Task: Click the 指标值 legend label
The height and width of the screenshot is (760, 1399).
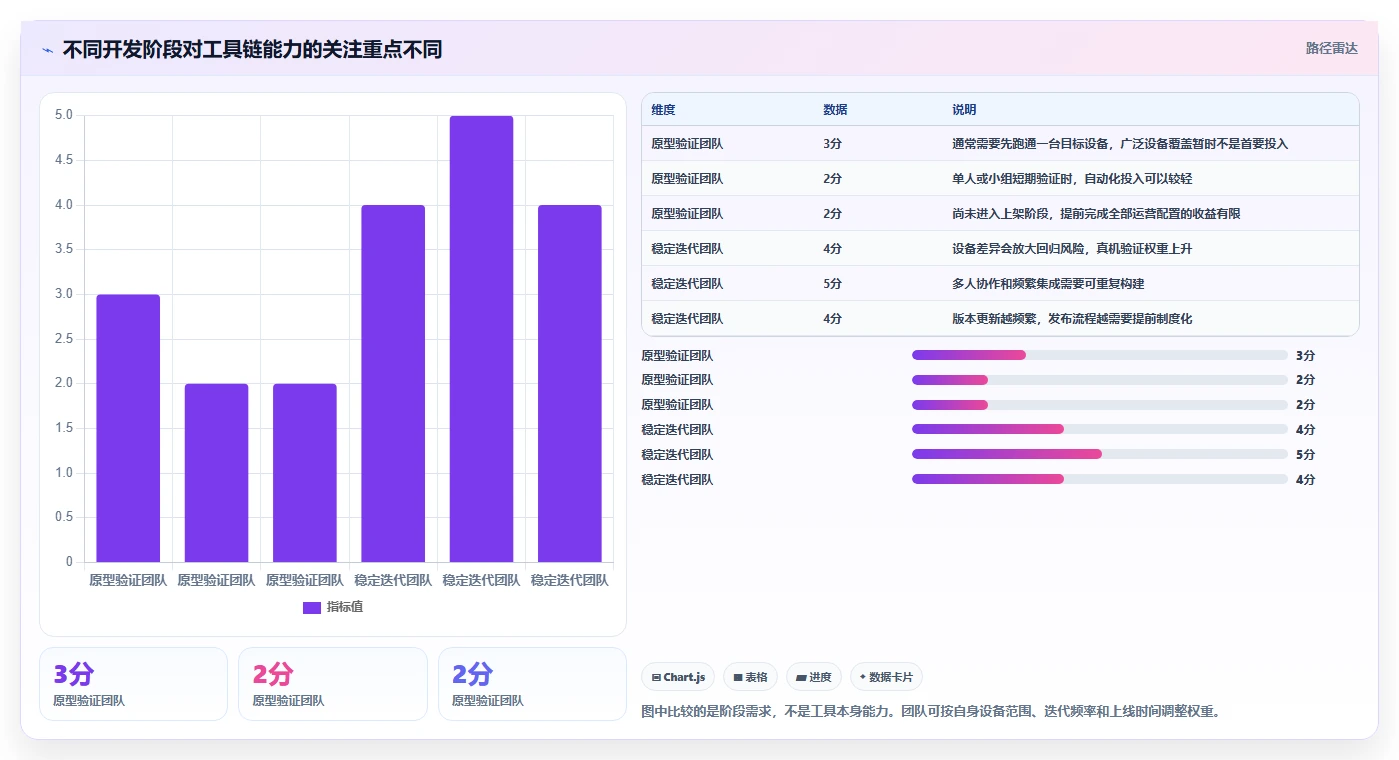Action: point(345,607)
